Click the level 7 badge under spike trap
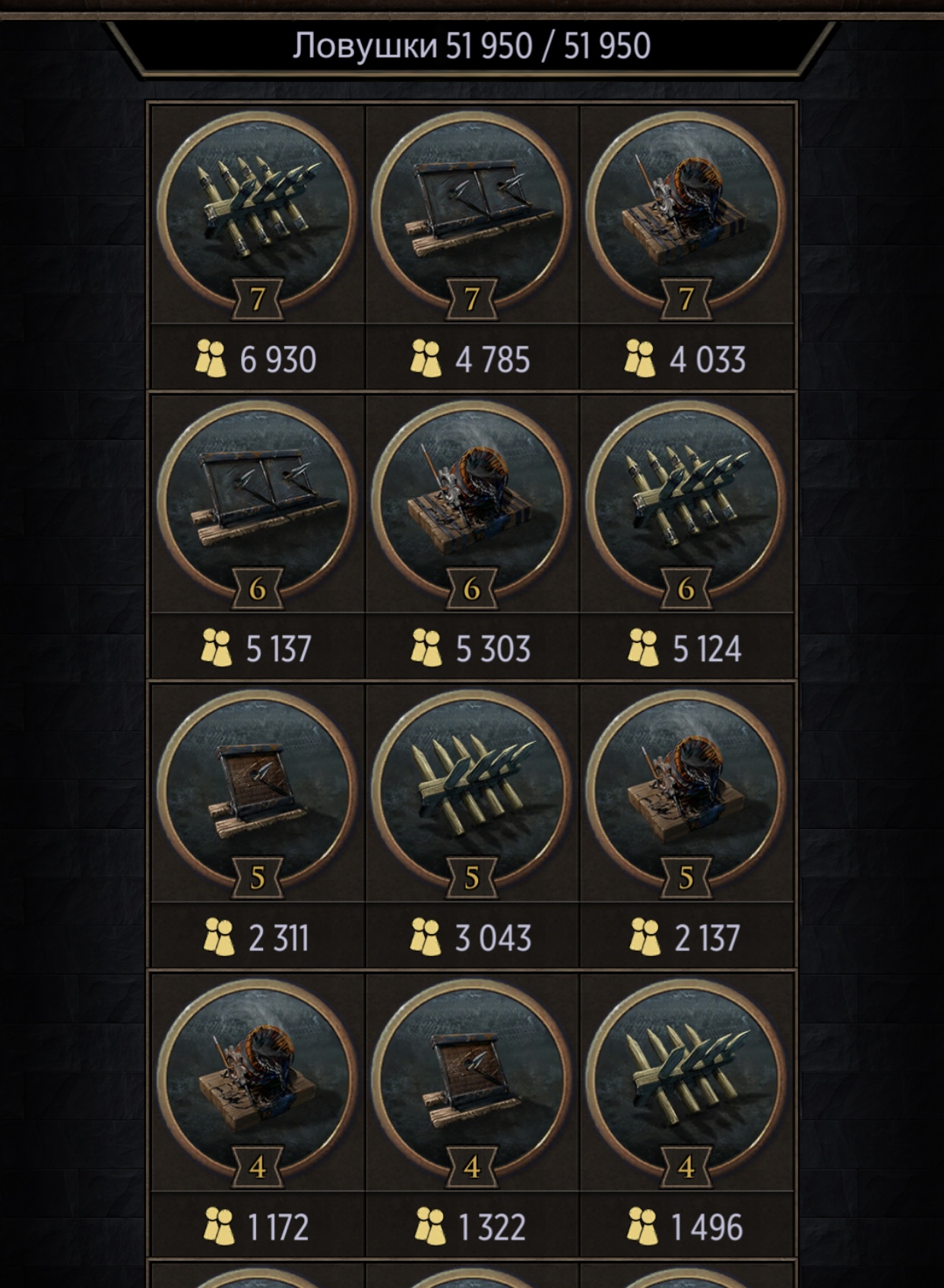 click(x=258, y=299)
